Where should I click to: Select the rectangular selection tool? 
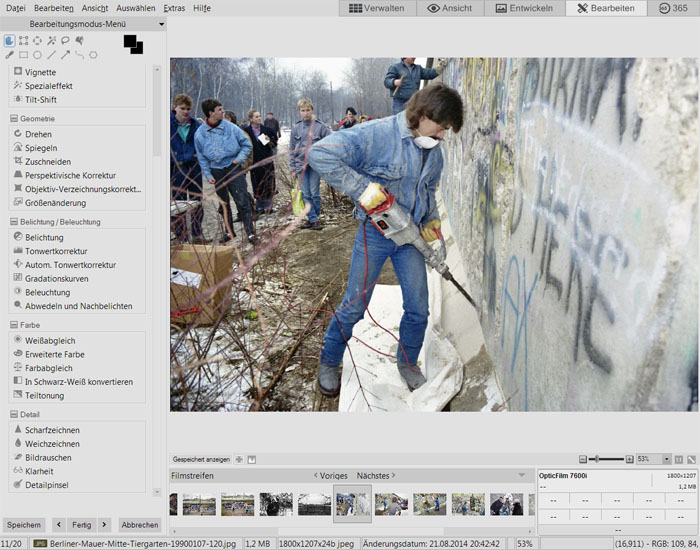pos(23,41)
